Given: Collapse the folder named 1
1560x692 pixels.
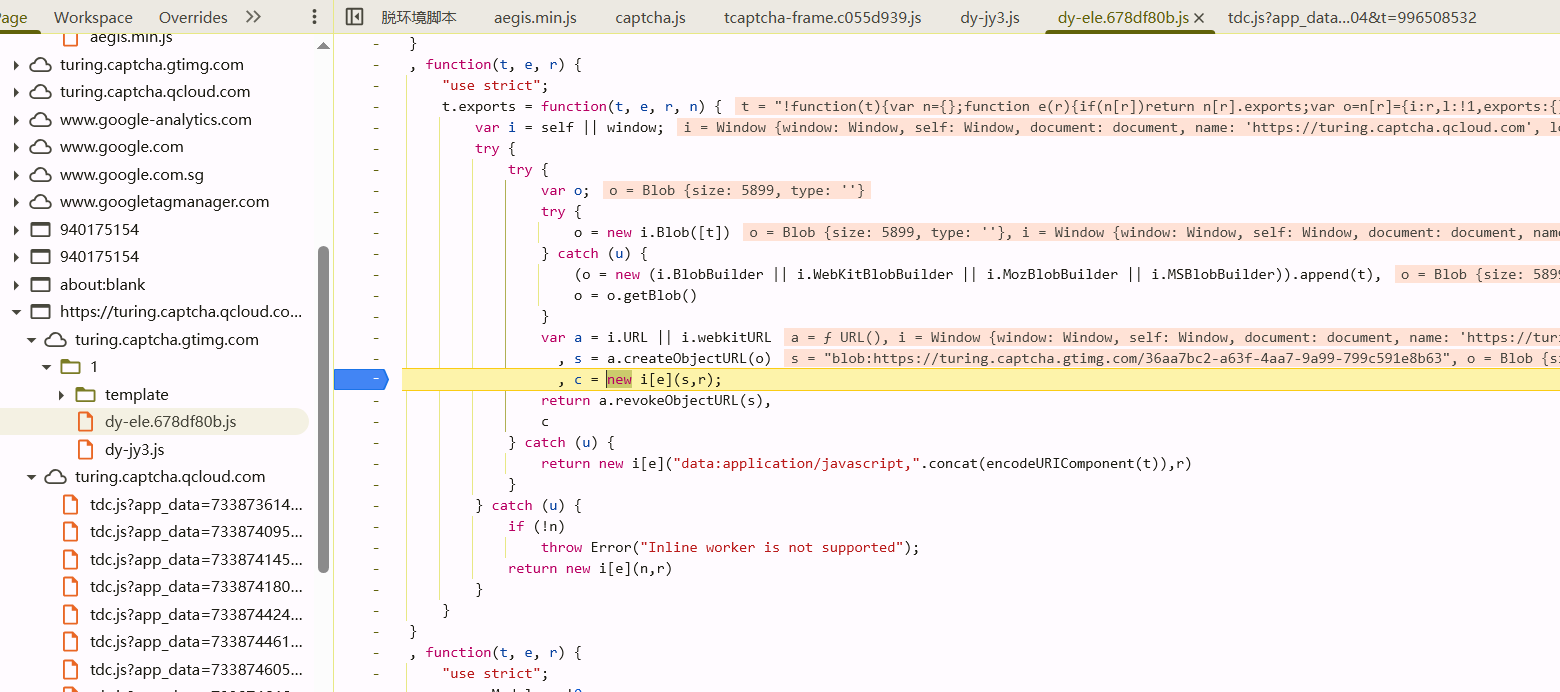Looking at the screenshot, I should (x=46, y=367).
